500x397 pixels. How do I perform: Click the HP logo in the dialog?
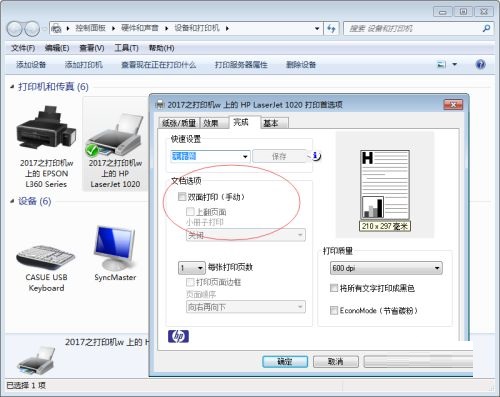click(x=178, y=336)
